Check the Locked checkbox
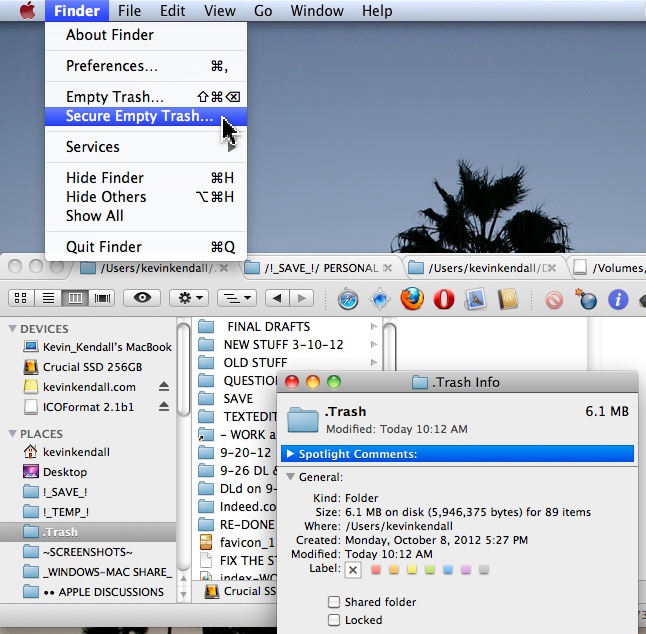Image resolution: width=646 pixels, height=634 pixels. click(x=334, y=620)
